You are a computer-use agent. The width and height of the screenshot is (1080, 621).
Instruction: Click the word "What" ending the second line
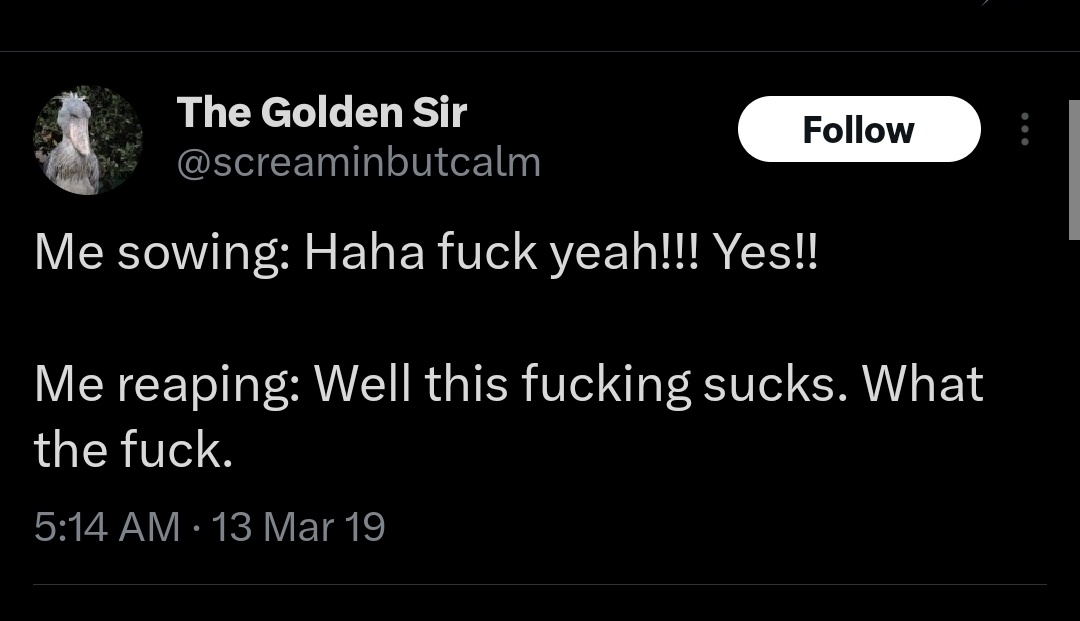click(922, 385)
